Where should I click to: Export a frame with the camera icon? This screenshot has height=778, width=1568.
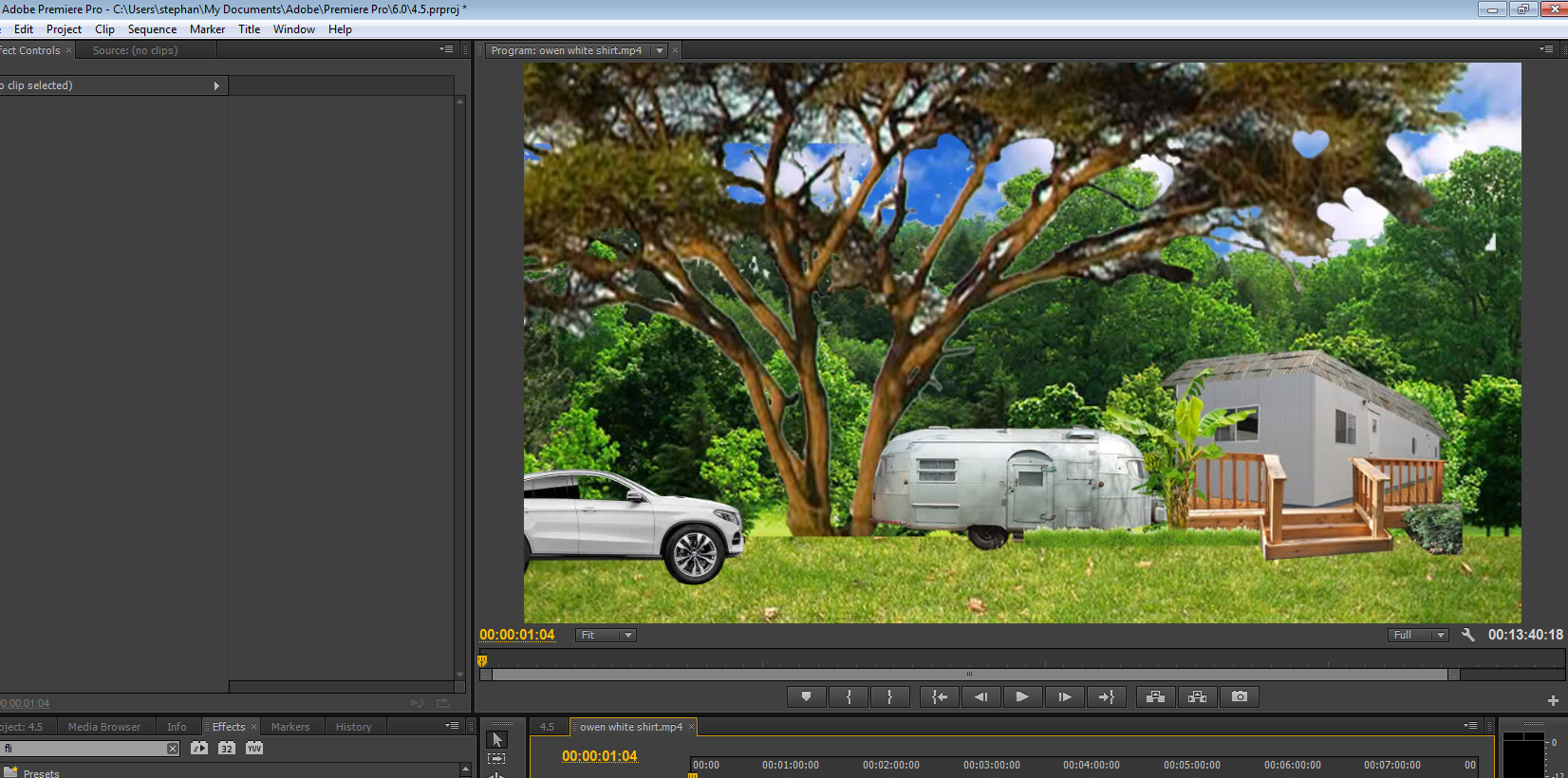[1240, 696]
